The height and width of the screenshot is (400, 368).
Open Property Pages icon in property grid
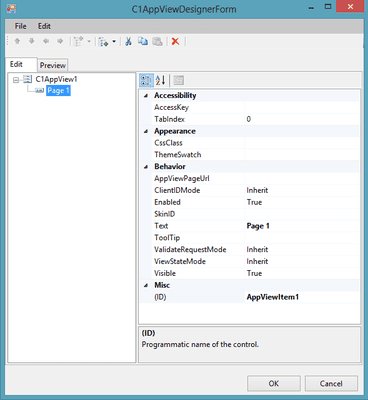[179, 80]
